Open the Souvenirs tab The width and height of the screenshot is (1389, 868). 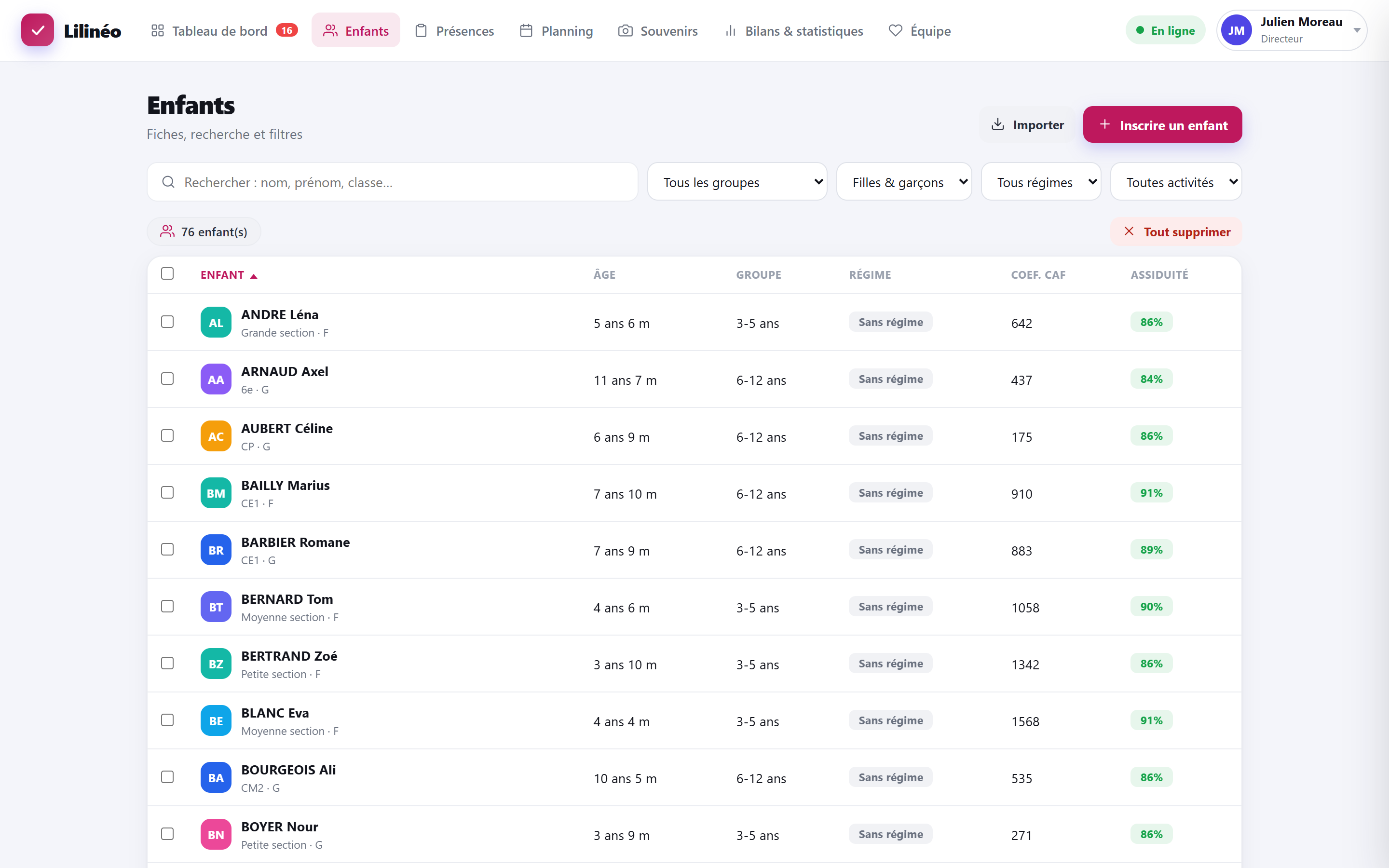point(658,30)
